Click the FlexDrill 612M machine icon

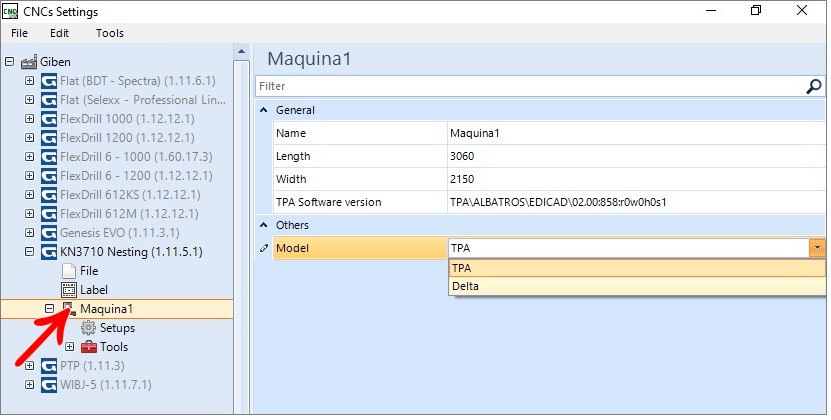tap(49, 214)
